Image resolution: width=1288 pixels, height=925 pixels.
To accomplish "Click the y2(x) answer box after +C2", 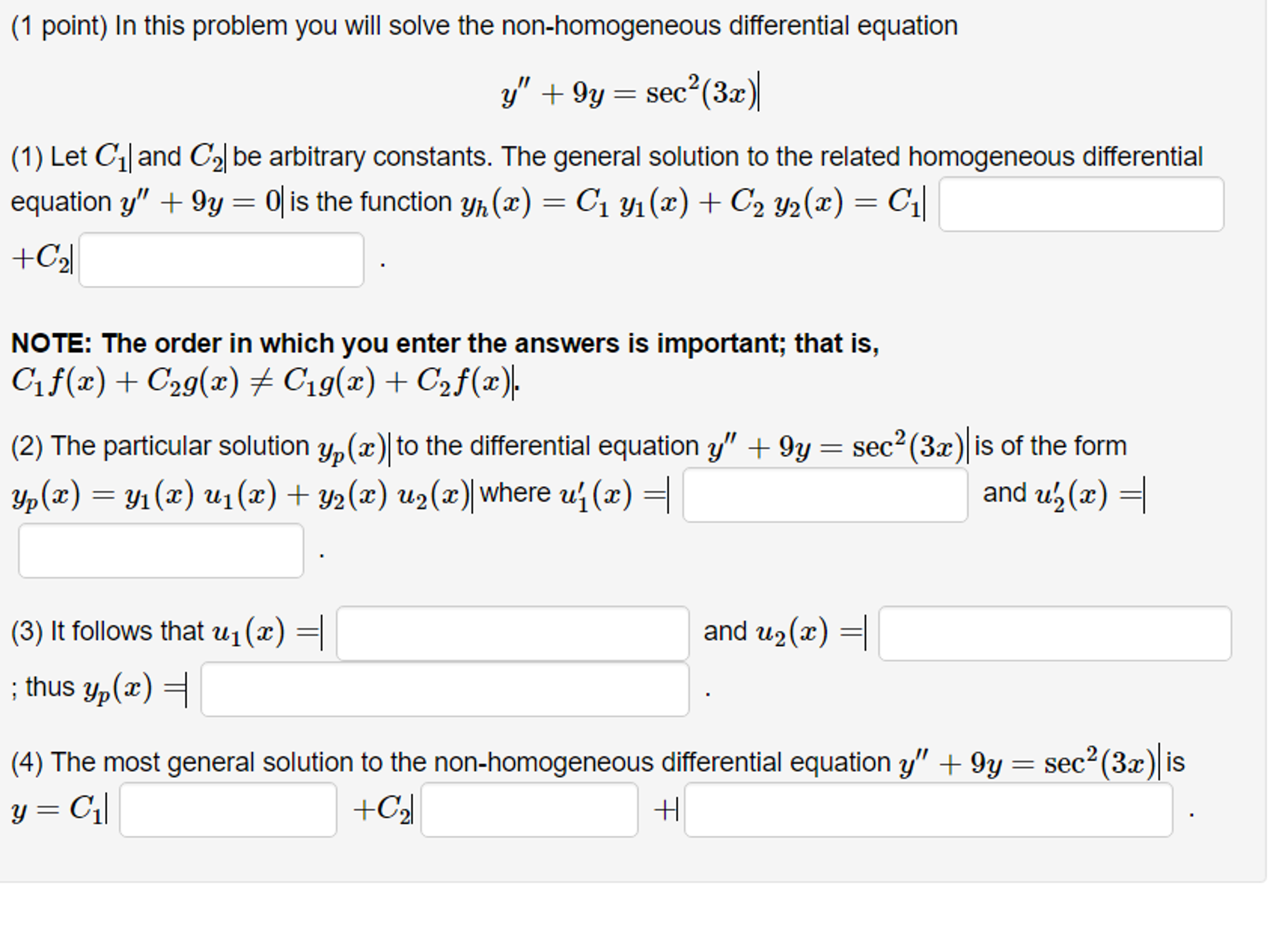I will point(220,258).
